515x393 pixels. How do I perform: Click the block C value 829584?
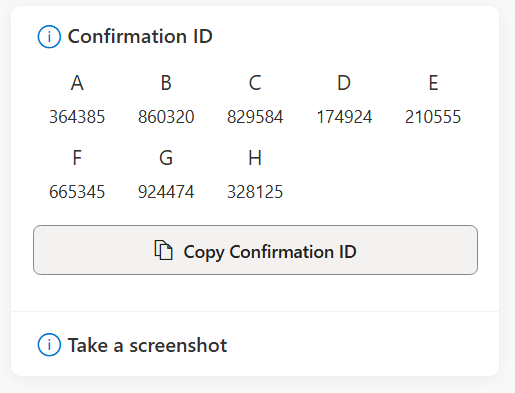255,117
